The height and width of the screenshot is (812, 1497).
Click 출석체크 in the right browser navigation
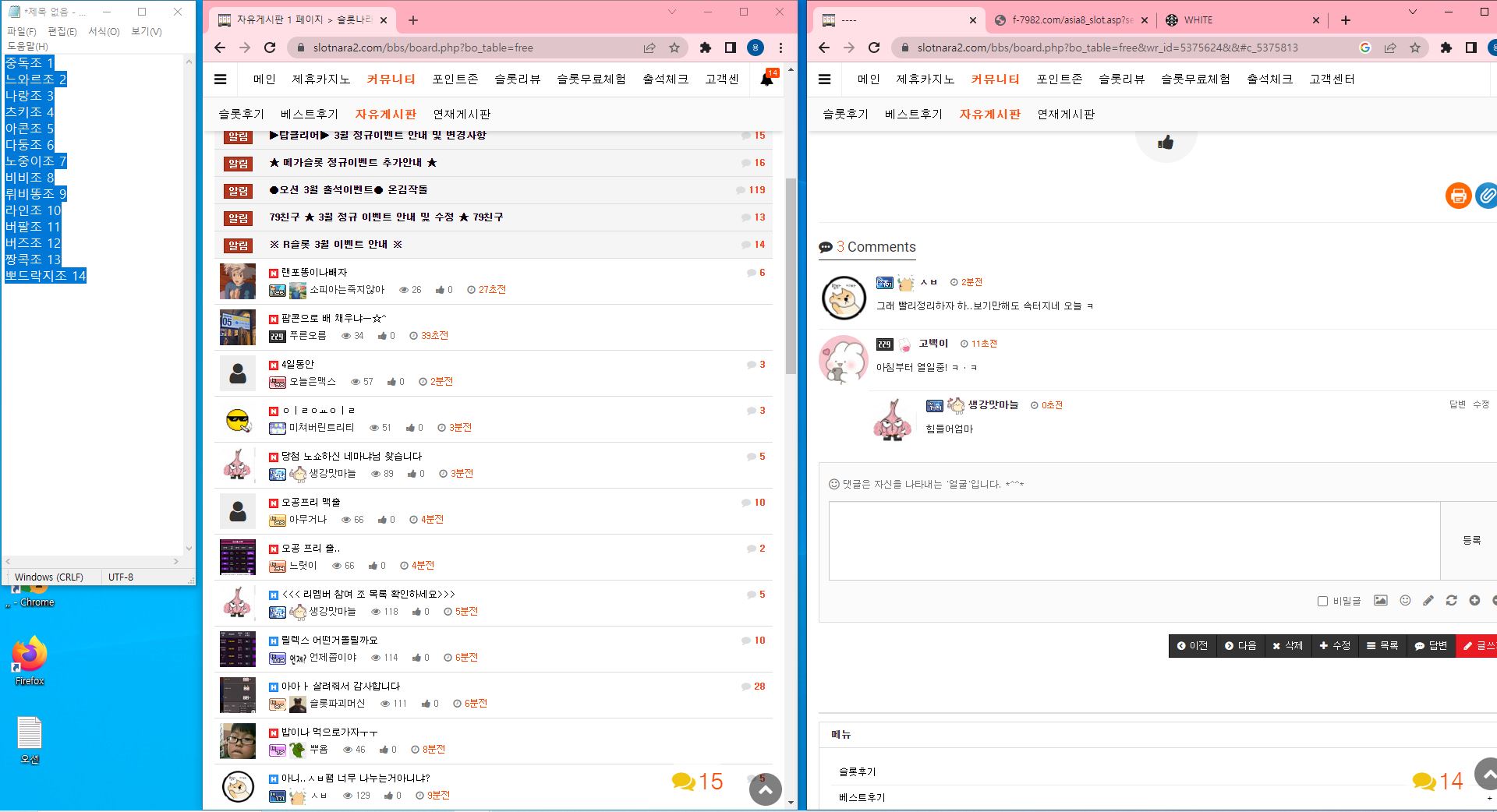pyautogui.click(x=1269, y=79)
